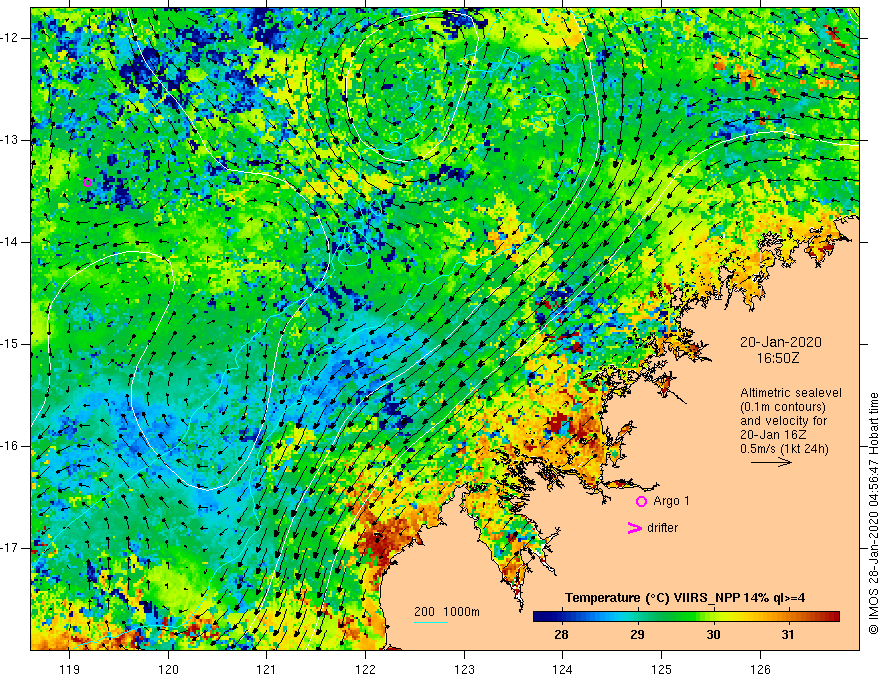This screenshot has width=880, height=680.
Task: Click the longitude label 120
Action: pyautogui.click(x=168, y=669)
